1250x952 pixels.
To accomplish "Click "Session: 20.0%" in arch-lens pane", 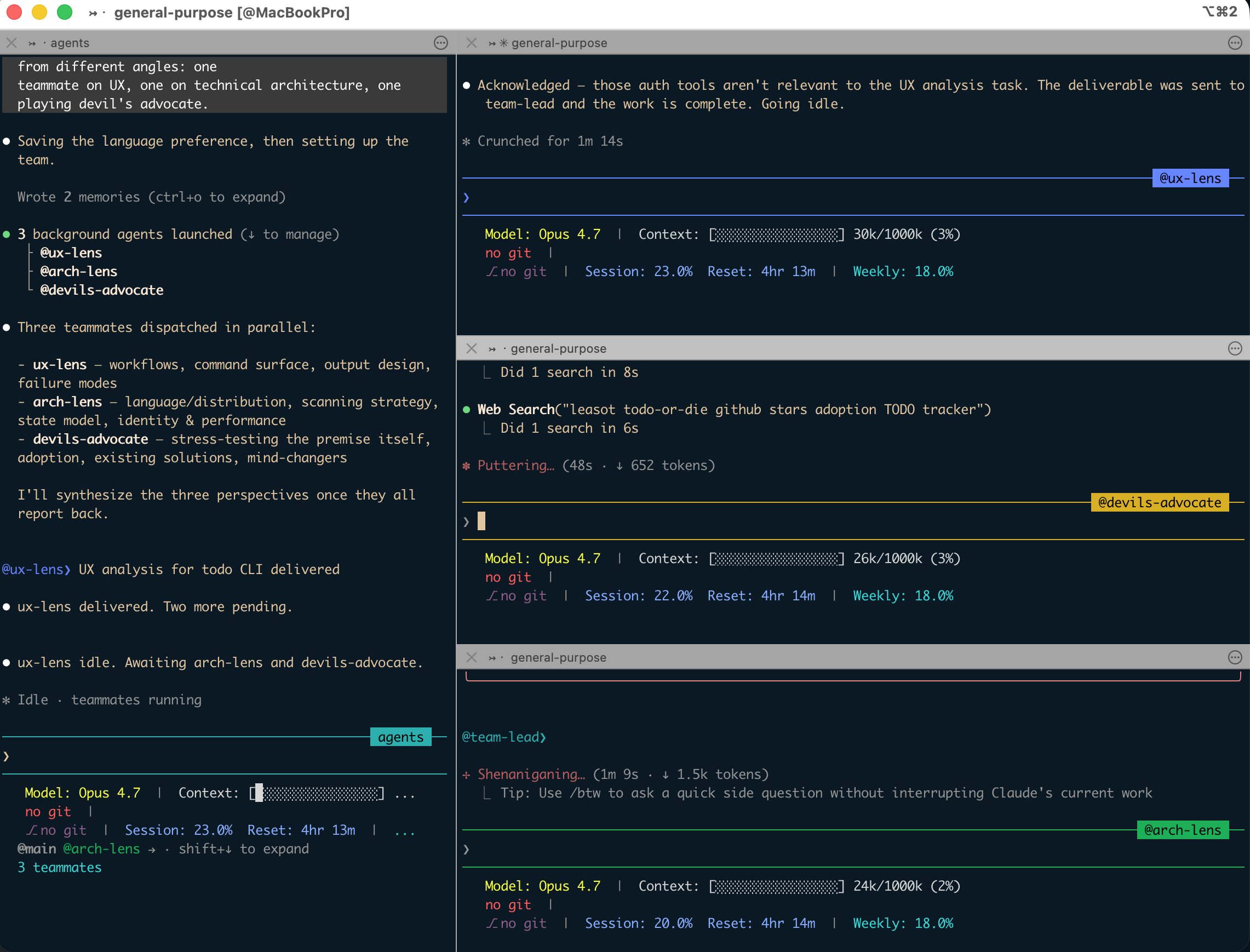I will tap(639, 923).
